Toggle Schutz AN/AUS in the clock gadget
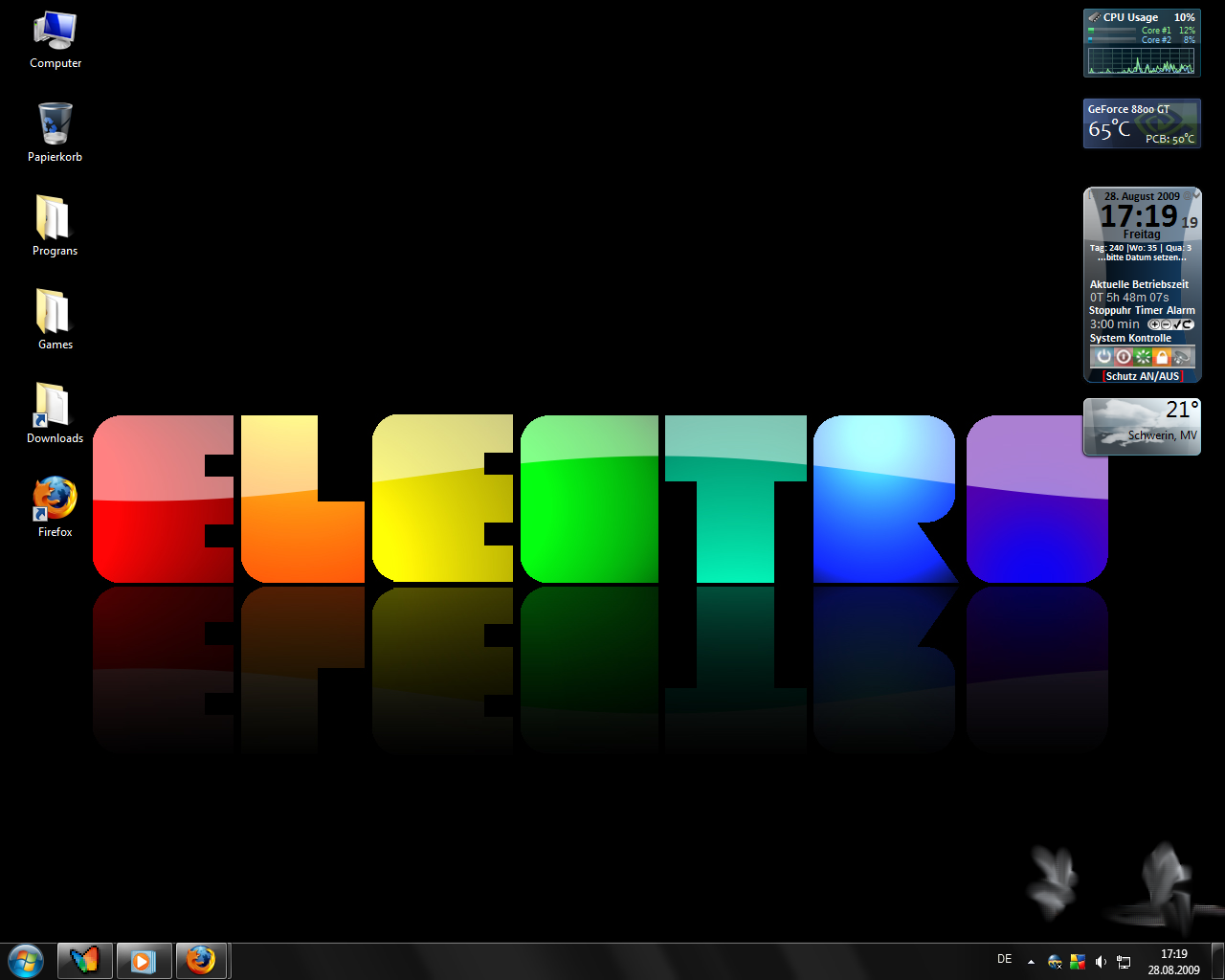The height and width of the screenshot is (980, 1225). (1142, 376)
